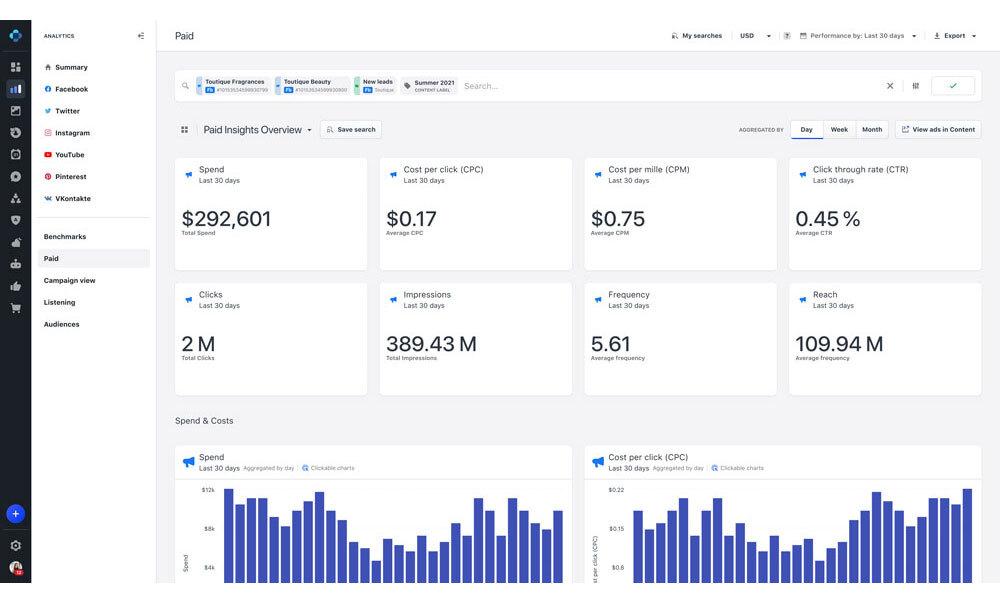Click View ads in Content button
Image resolution: width=1000 pixels, height=603 pixels.
point(938,129)
